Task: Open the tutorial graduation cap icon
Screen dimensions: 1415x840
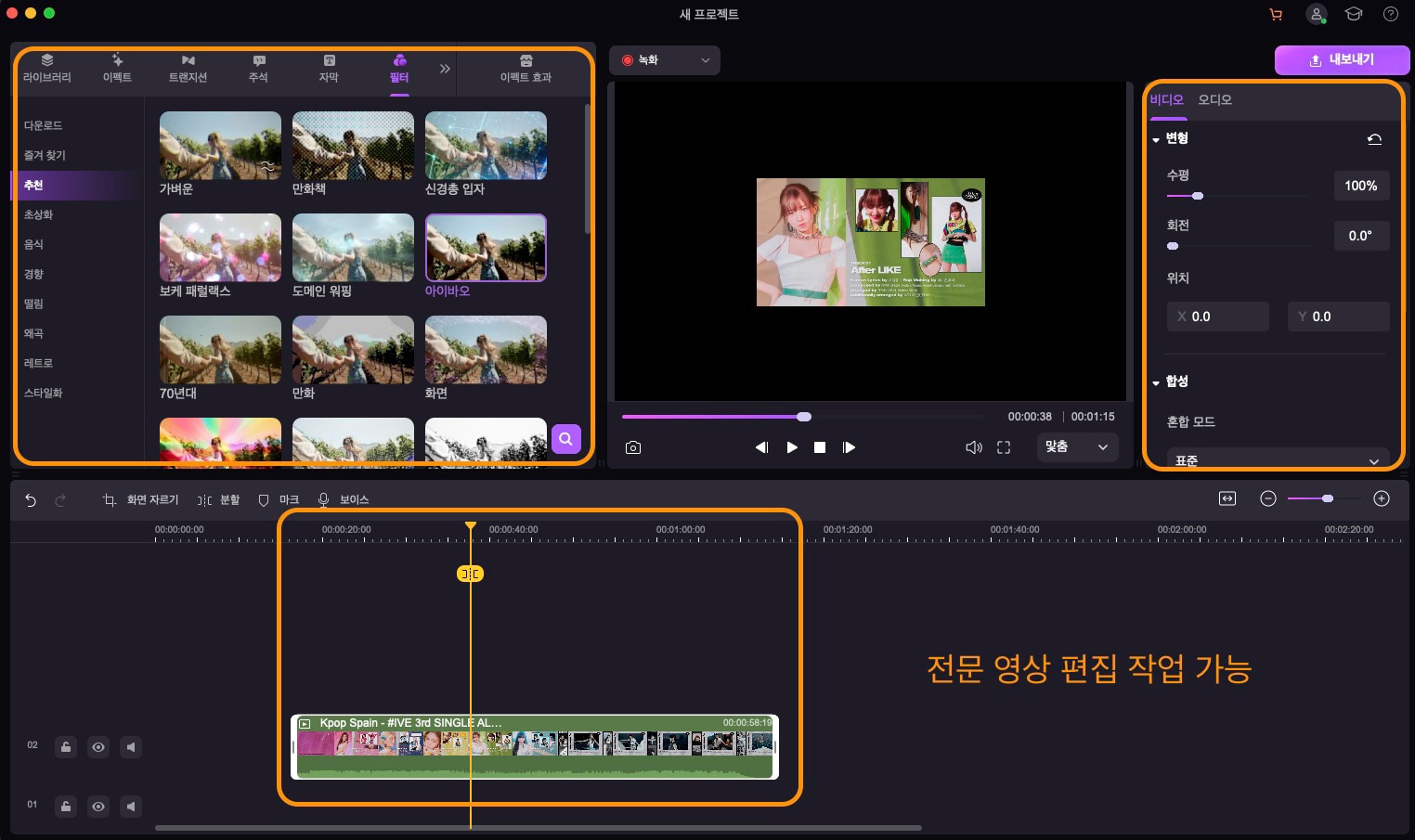Action: tap(1354, 14)
